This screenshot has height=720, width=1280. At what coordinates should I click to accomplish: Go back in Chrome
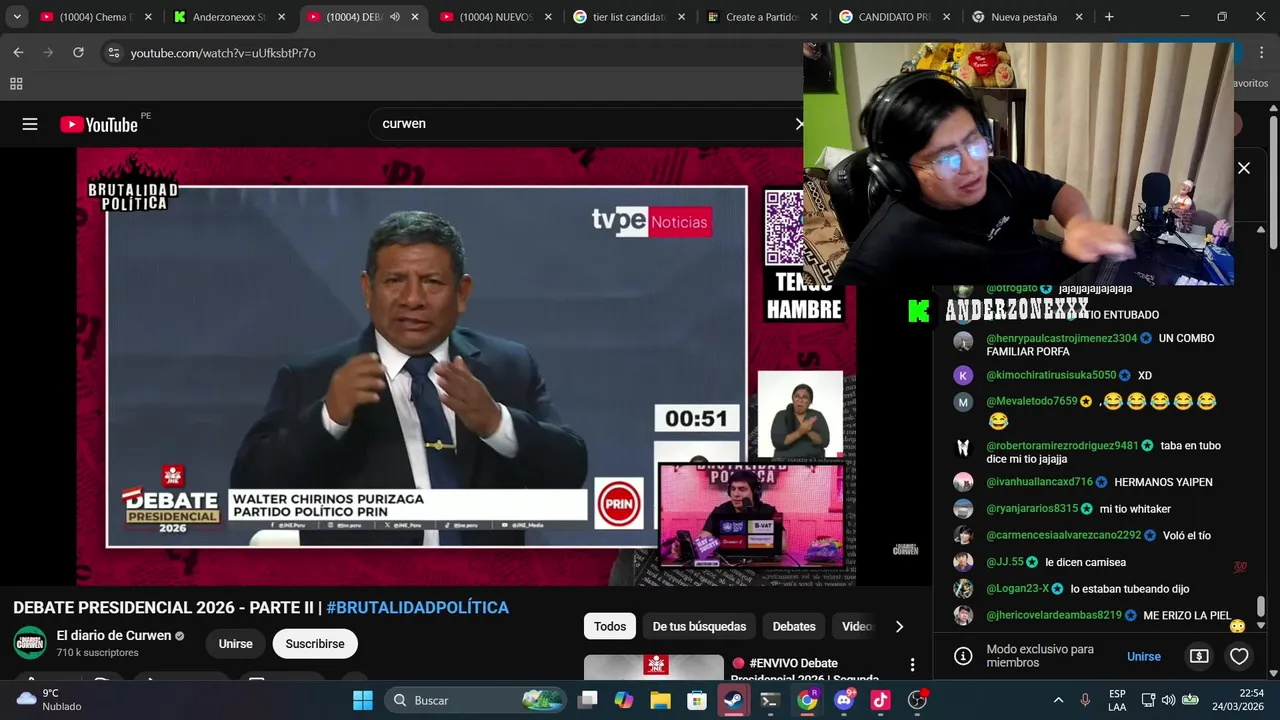pos(18,53)
